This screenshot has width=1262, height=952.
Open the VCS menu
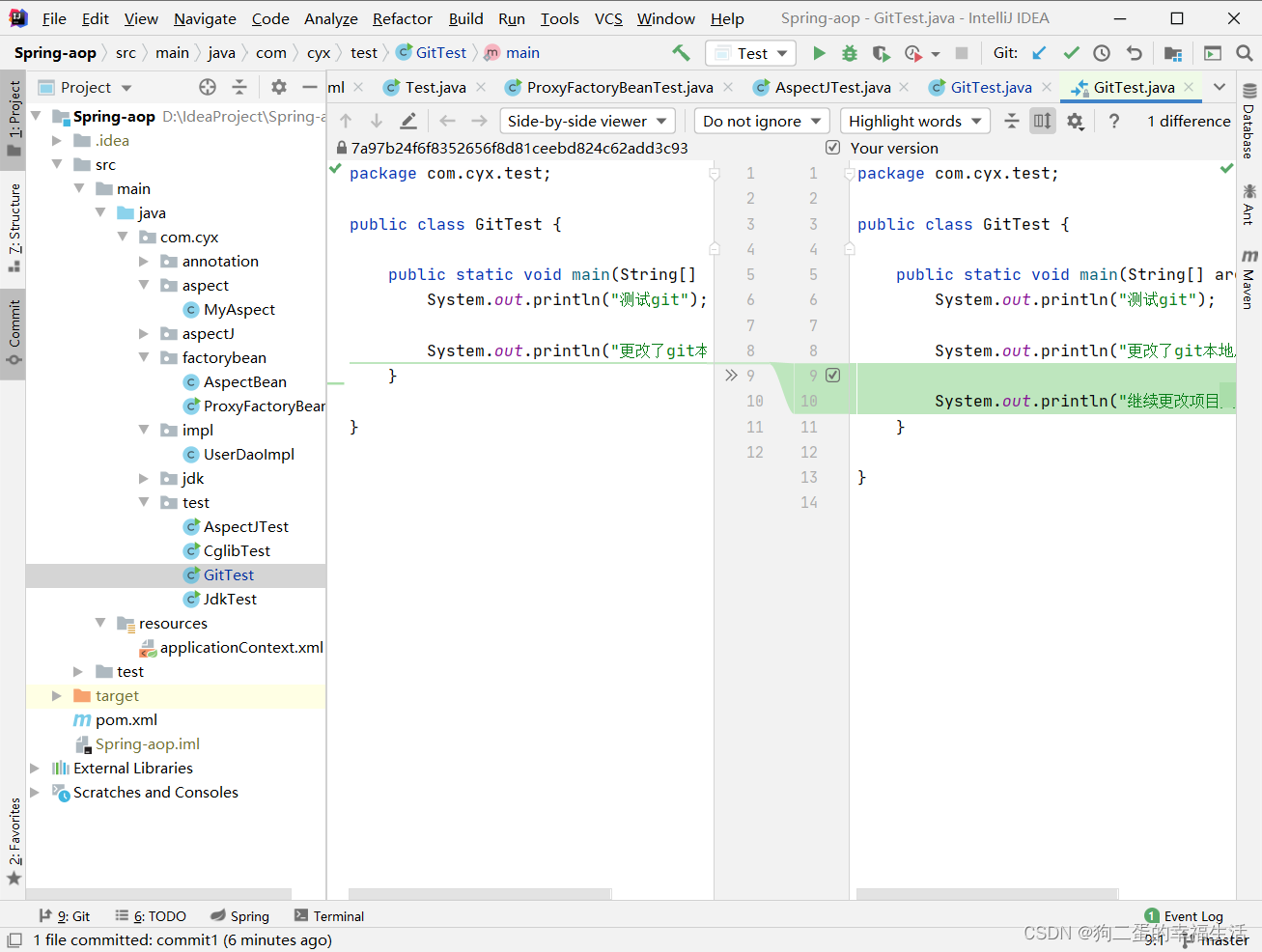(x=608, y=18)
